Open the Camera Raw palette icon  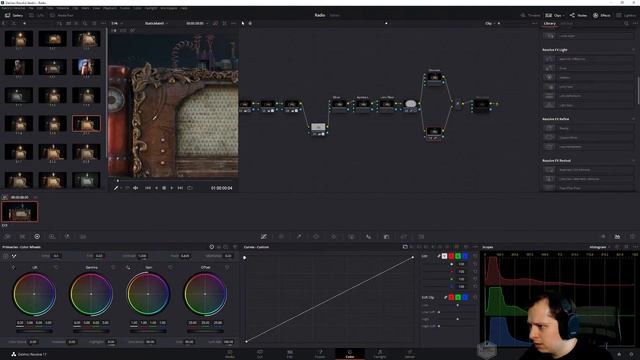tap(8, 236)
